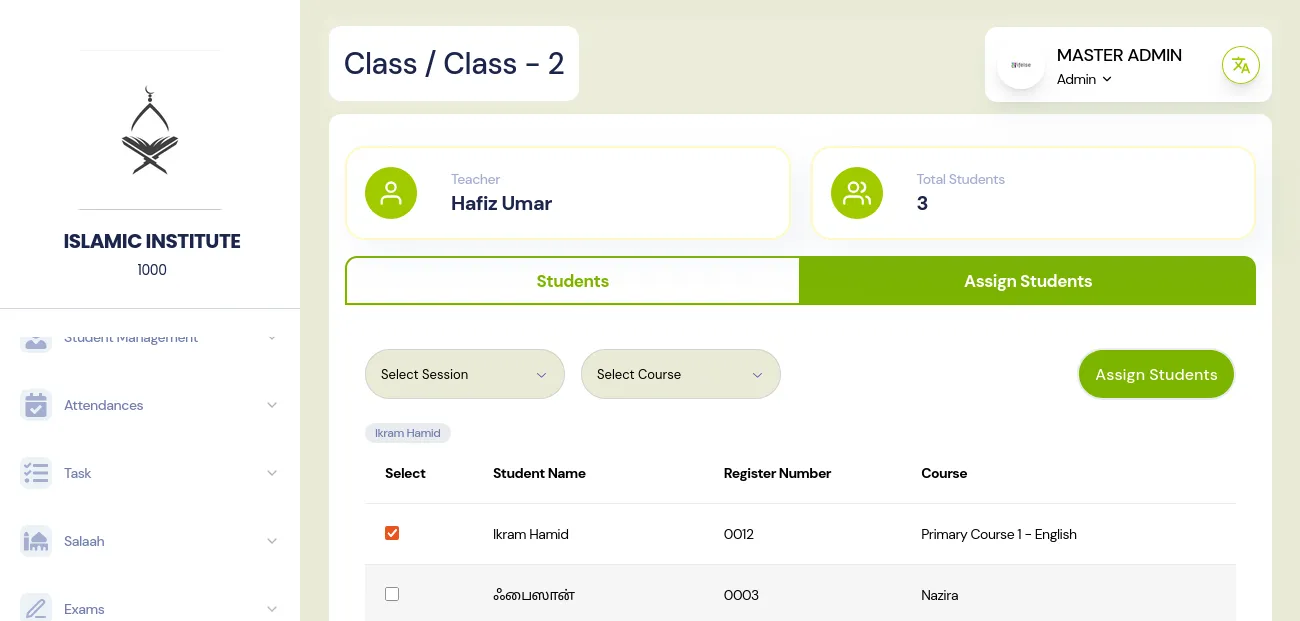Viewport: 1300px width, 621px height.
Task: Click the Exams pencil icon
Action: coord(36,608)
